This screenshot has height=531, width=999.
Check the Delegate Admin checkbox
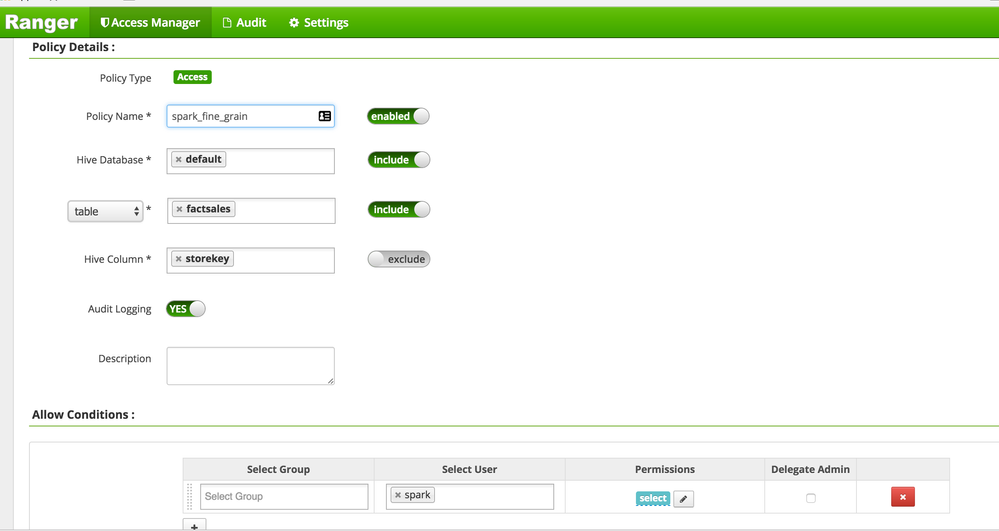(x=810, y=498)
